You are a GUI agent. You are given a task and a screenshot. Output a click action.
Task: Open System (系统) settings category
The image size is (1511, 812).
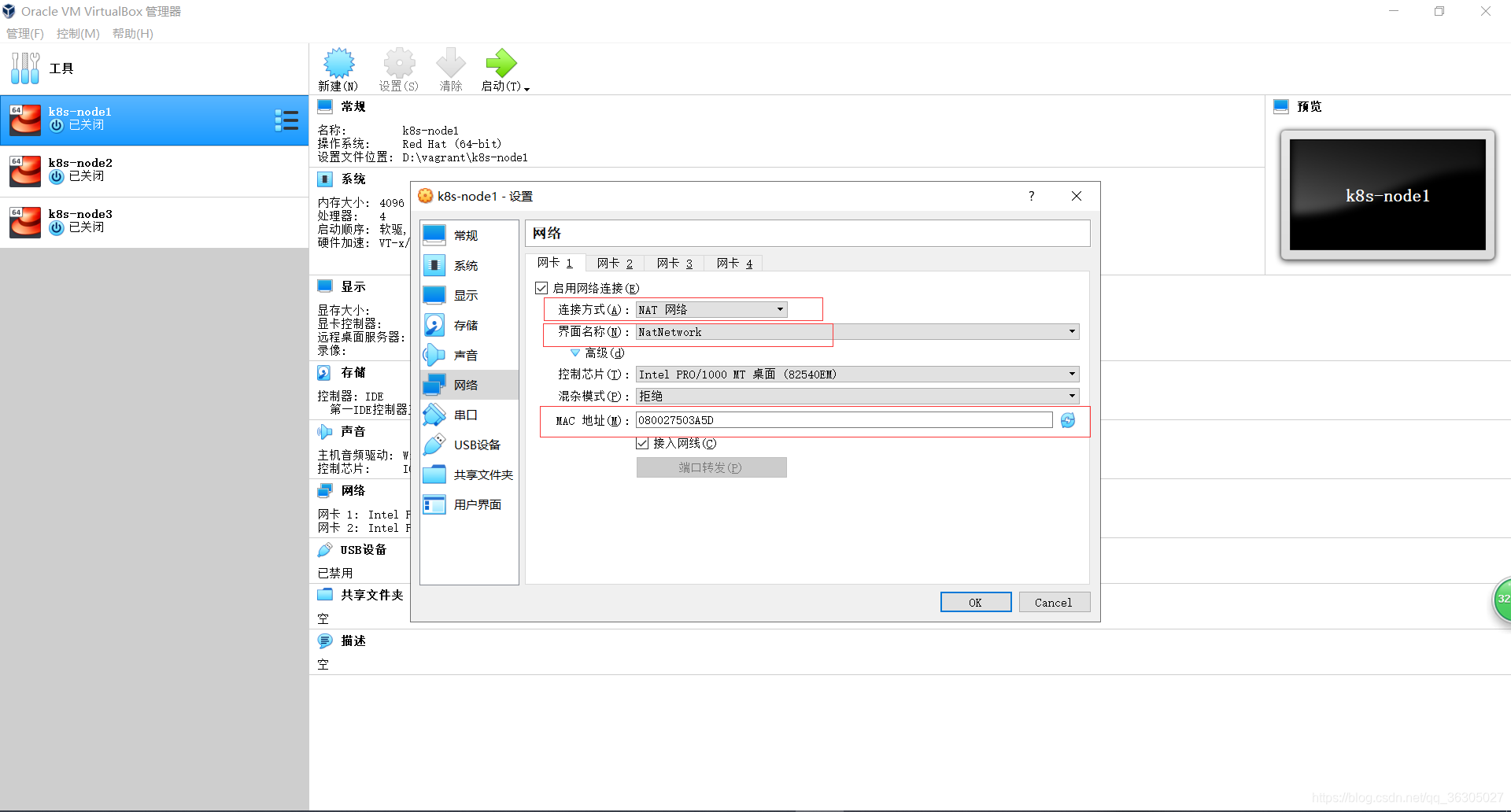click(469, 265)
